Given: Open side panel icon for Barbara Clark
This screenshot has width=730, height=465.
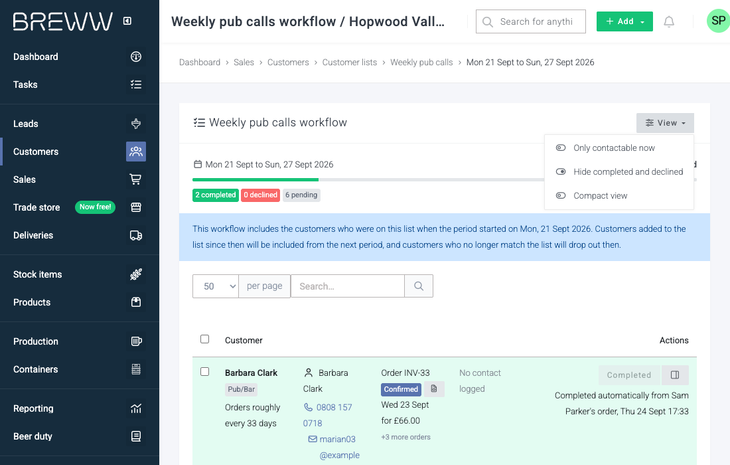Looking at the screenshot, I should click(675, 375).
